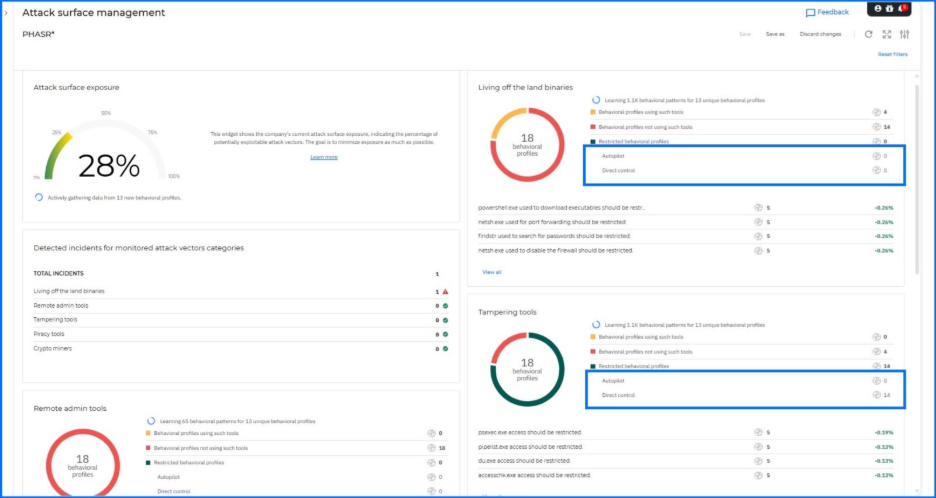936x498 pixels.
Task: Open Learn more link in exposure widget
Action: 323,157
